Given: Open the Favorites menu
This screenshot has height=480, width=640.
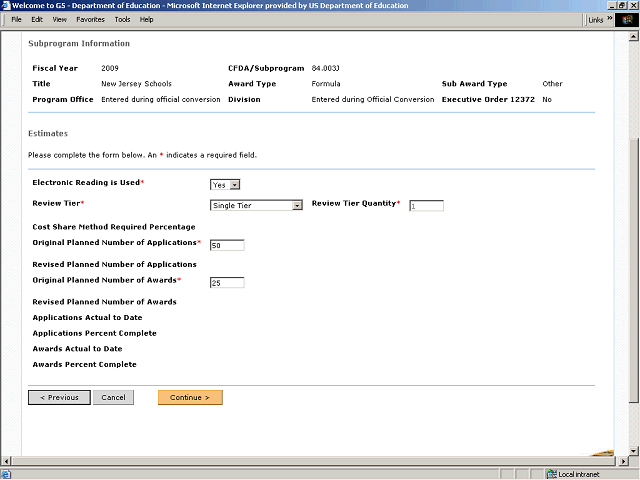Looking at the screenshot, I should point(91,20).
